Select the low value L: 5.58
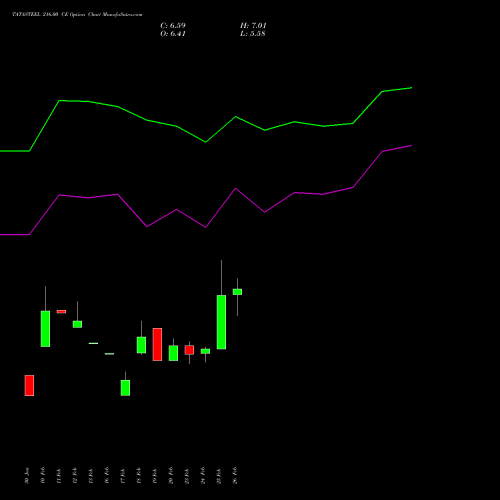This screenshot has width=500, height=500. coord(253,34)
